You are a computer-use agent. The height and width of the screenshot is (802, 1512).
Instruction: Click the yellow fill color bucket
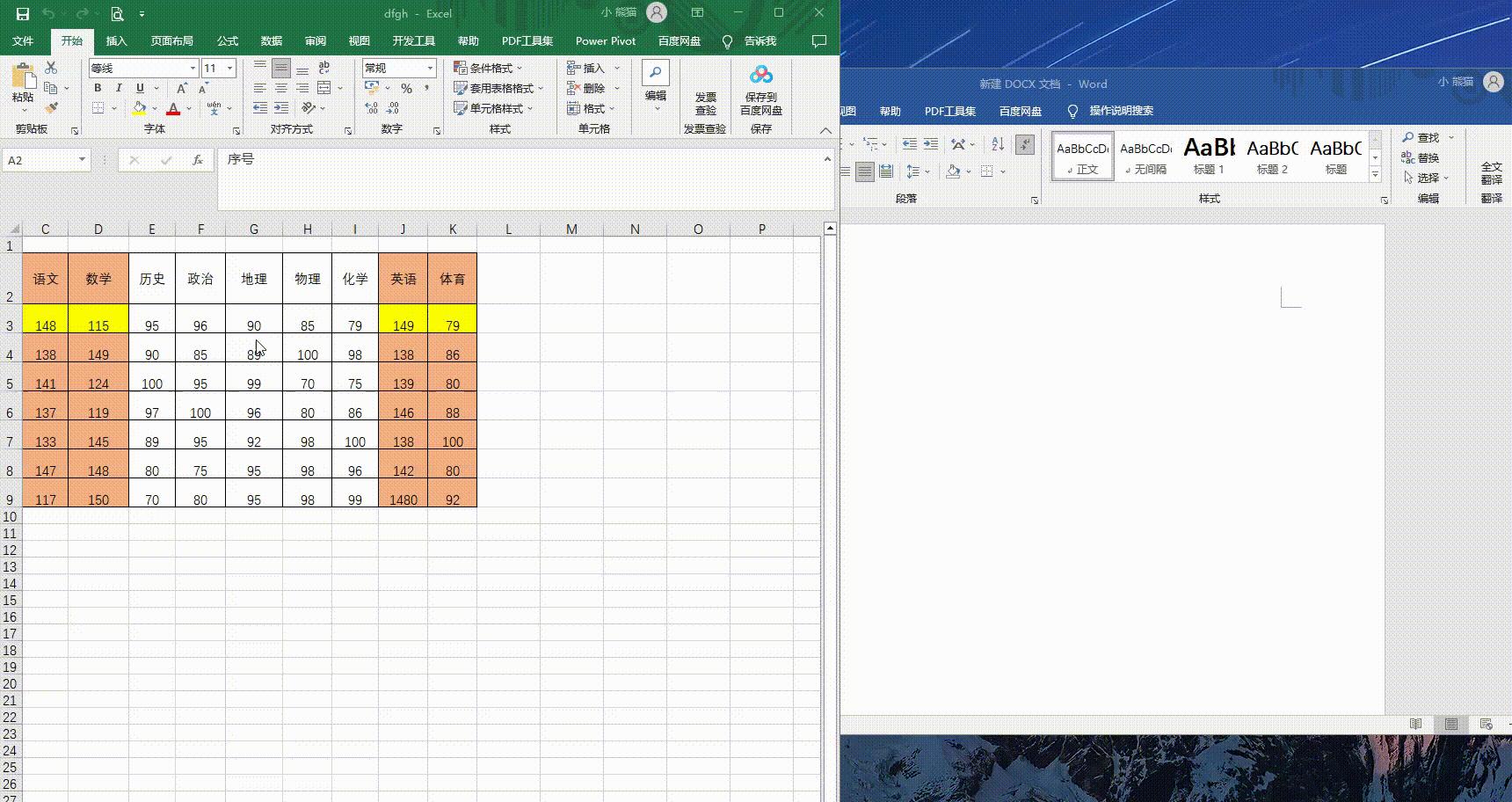[139, 109]
